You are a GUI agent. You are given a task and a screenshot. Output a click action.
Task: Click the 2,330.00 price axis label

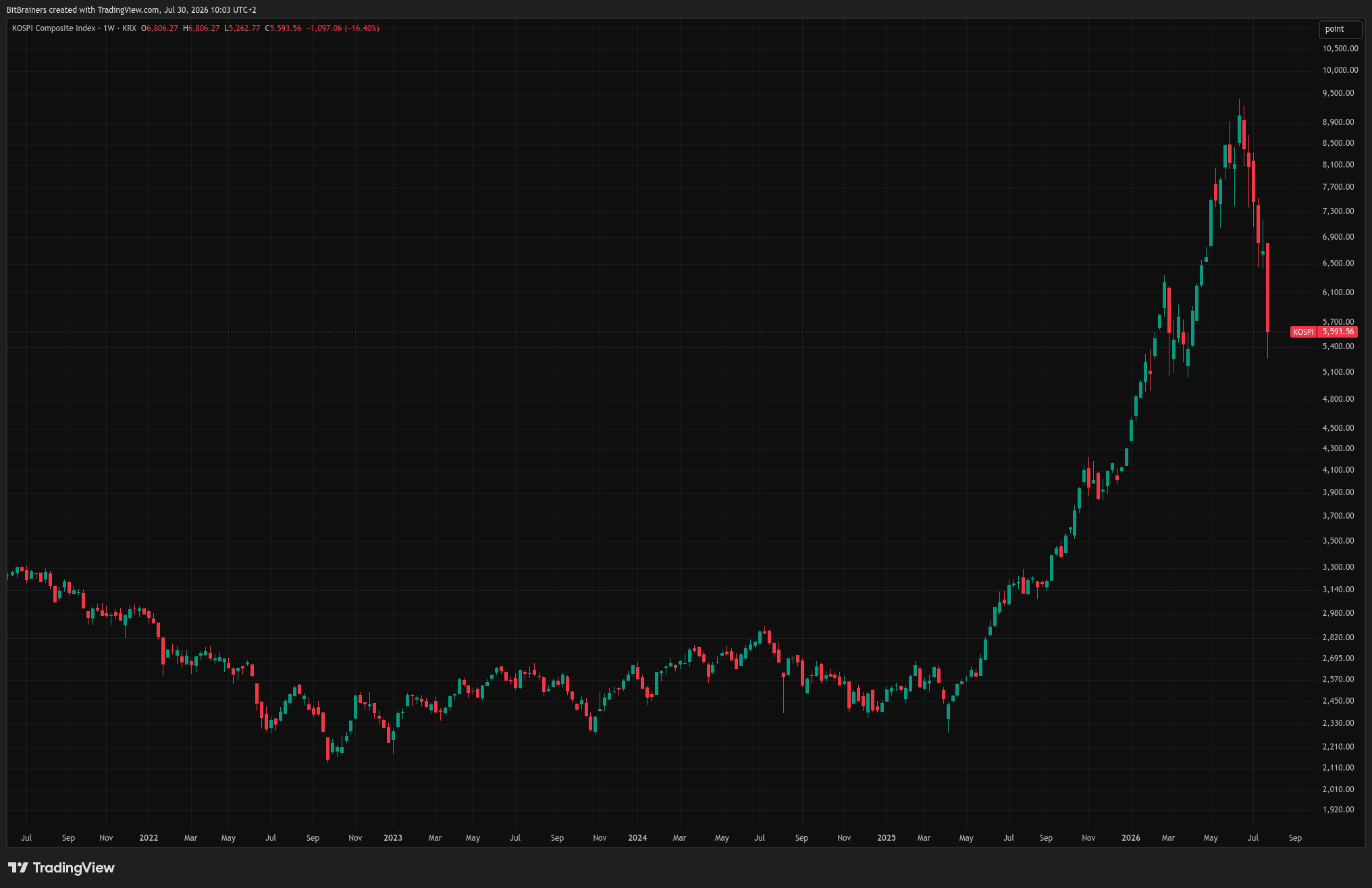(1338, 723)
